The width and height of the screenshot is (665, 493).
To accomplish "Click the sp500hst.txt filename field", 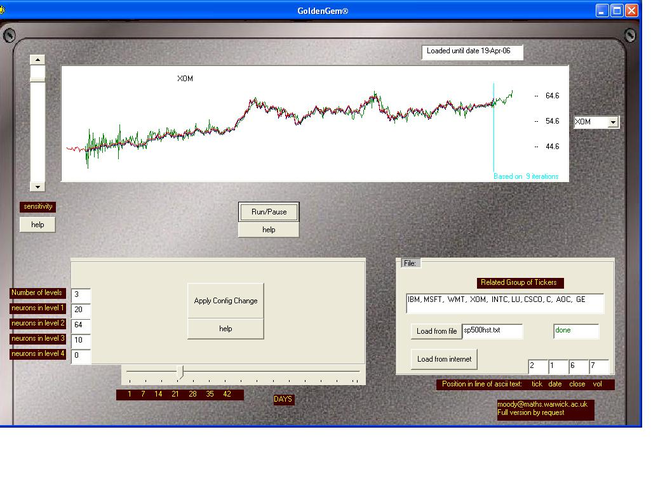I will pos(492,331).
